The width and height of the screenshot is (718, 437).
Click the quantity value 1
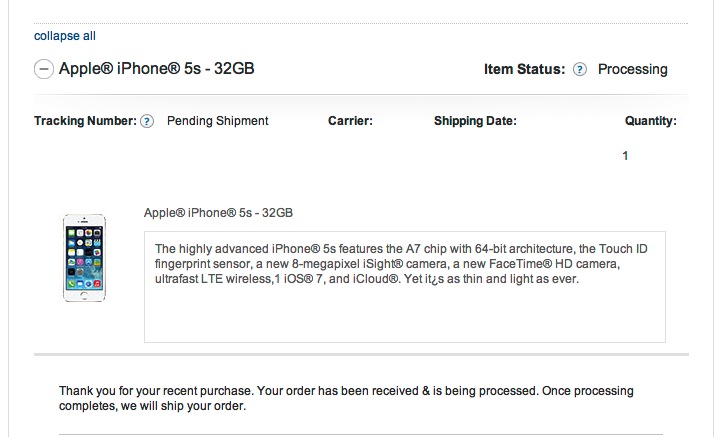click(x=625, y=156)
